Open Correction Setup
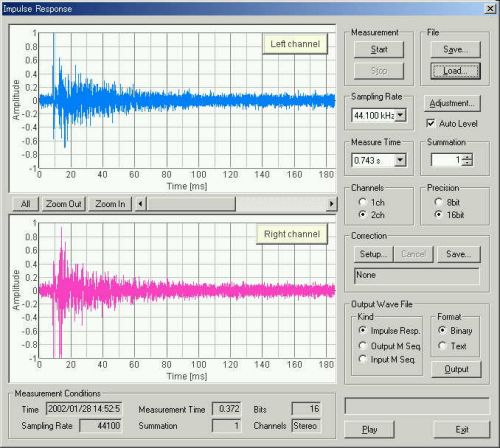Viewport: 500px width, 448px height. coord(373,254)
